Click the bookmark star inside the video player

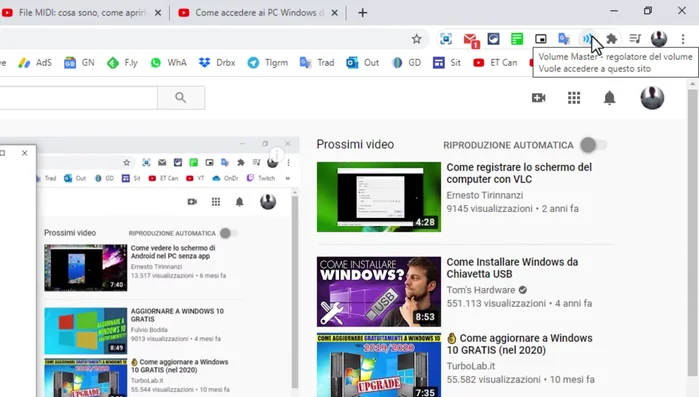127,163
